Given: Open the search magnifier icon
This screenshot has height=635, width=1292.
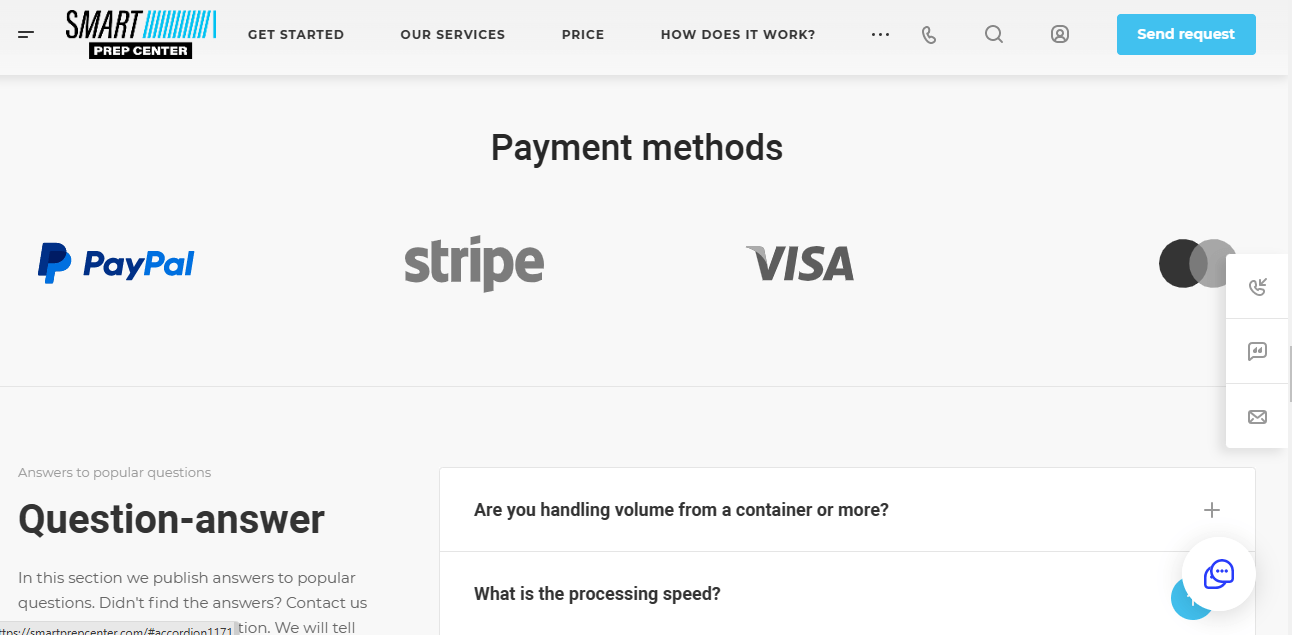Looking at the screenshot, I should (x=994, y=34).
